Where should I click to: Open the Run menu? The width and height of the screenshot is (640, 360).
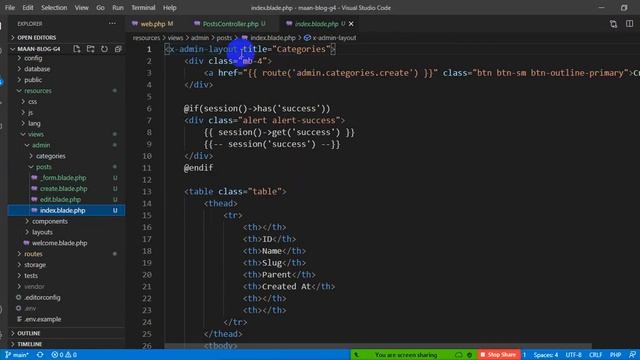pyautogui.click(x=118, y=8)
